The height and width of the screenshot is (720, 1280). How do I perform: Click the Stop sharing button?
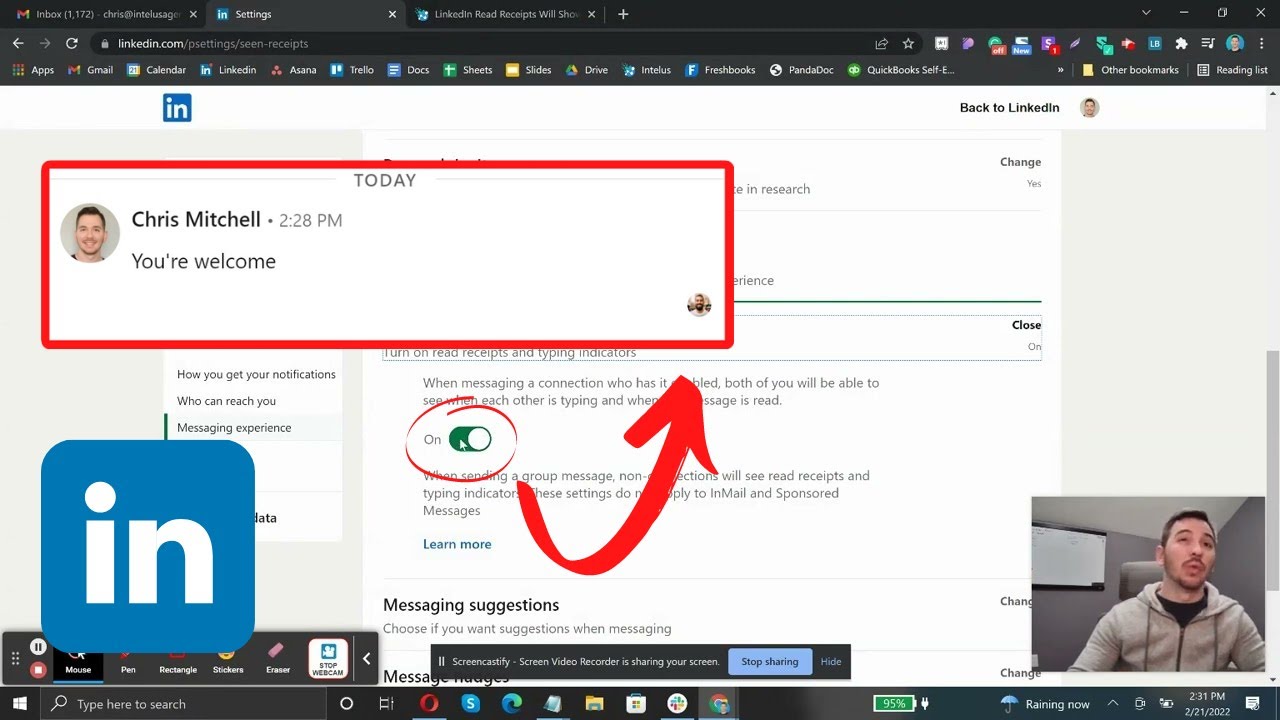click(769, 661)
